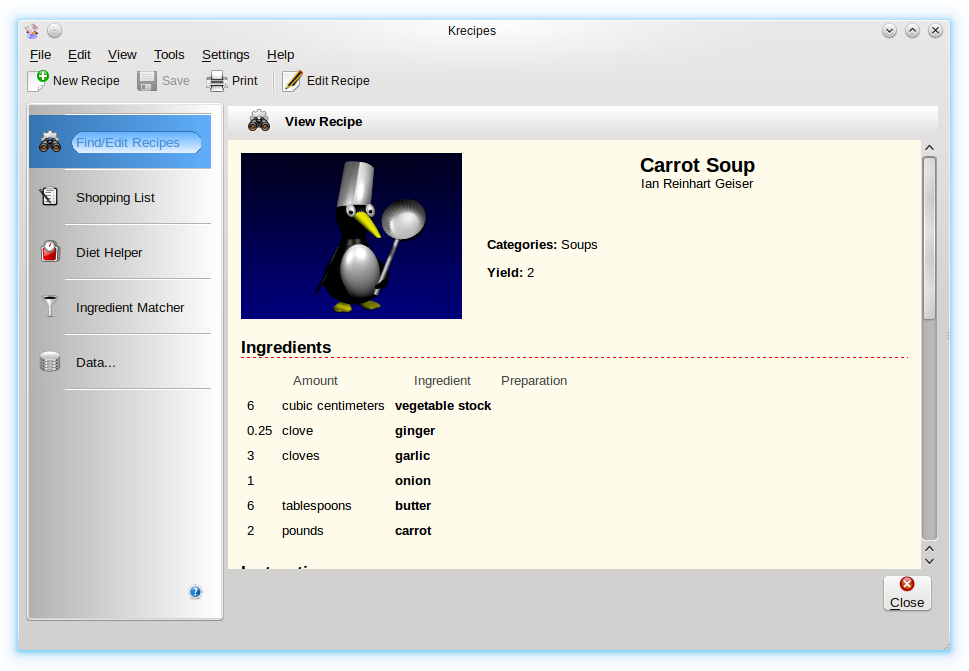Click the pounds unit text
Image resolution: width=969 pixels, height=671 pixels.
coord(302,531)
